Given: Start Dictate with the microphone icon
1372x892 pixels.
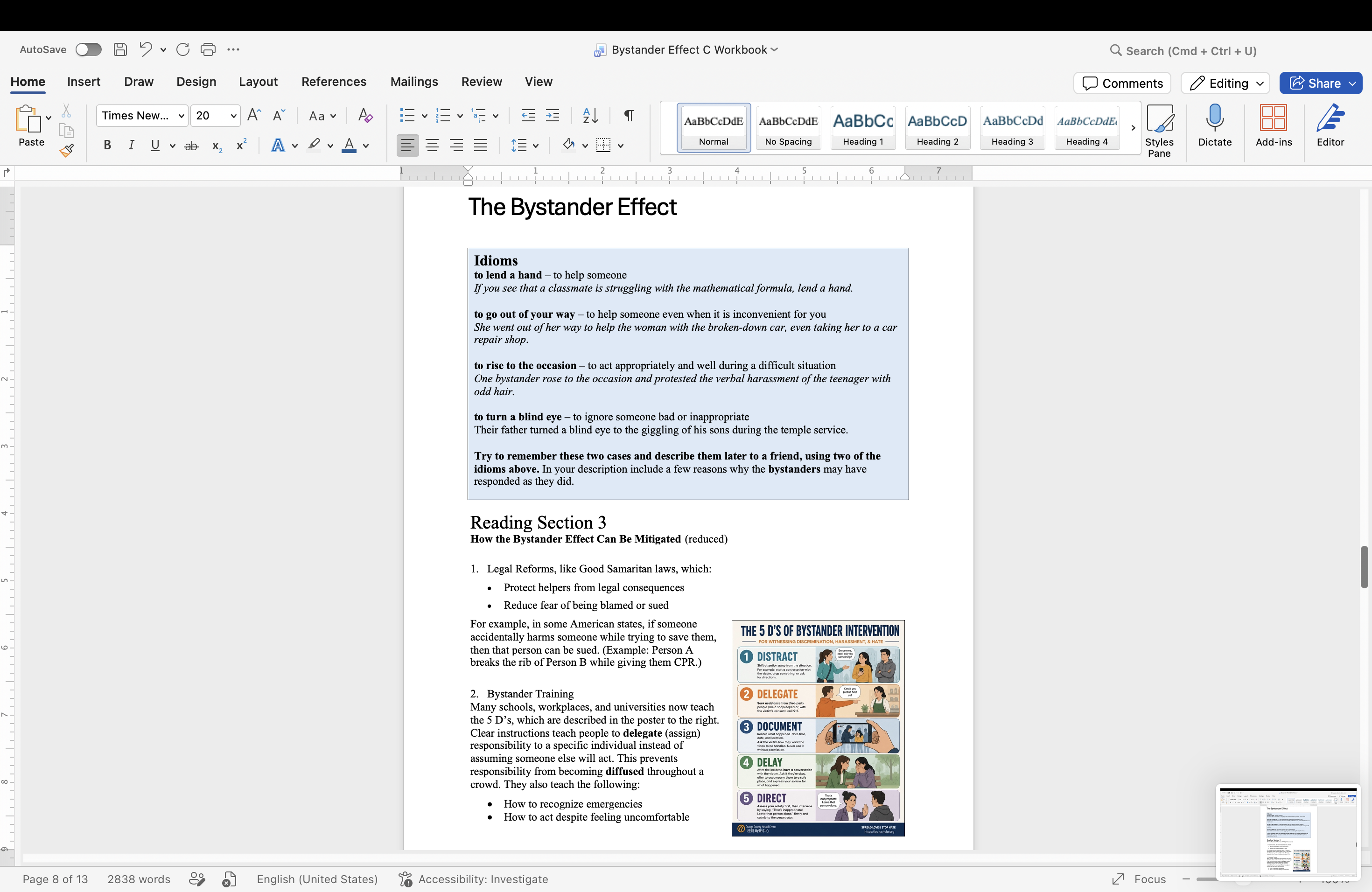Looking at the screenshot, I should [x=1215, y=125].
